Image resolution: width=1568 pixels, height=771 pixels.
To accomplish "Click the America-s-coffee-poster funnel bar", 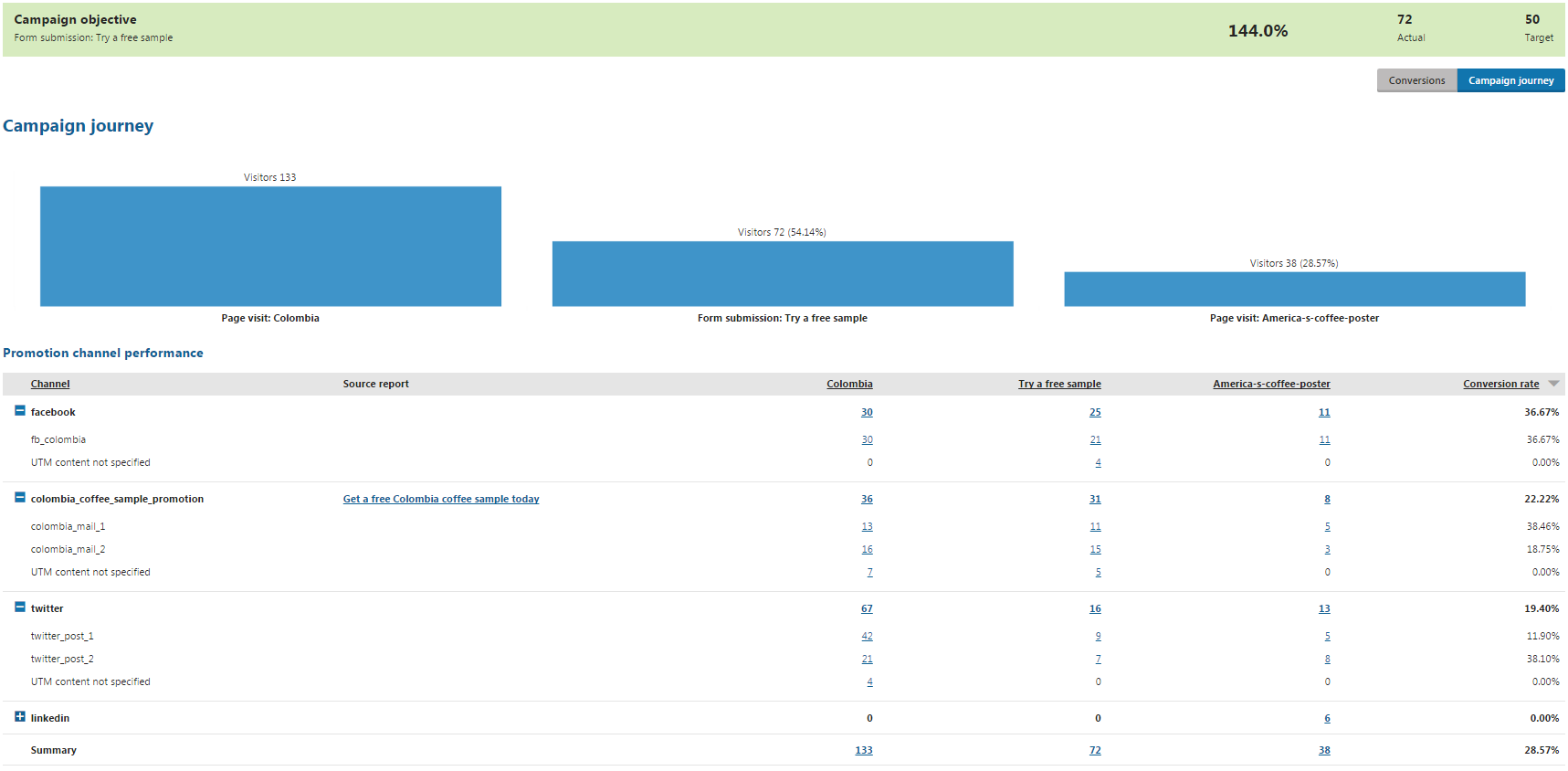I will [1294, 289].
